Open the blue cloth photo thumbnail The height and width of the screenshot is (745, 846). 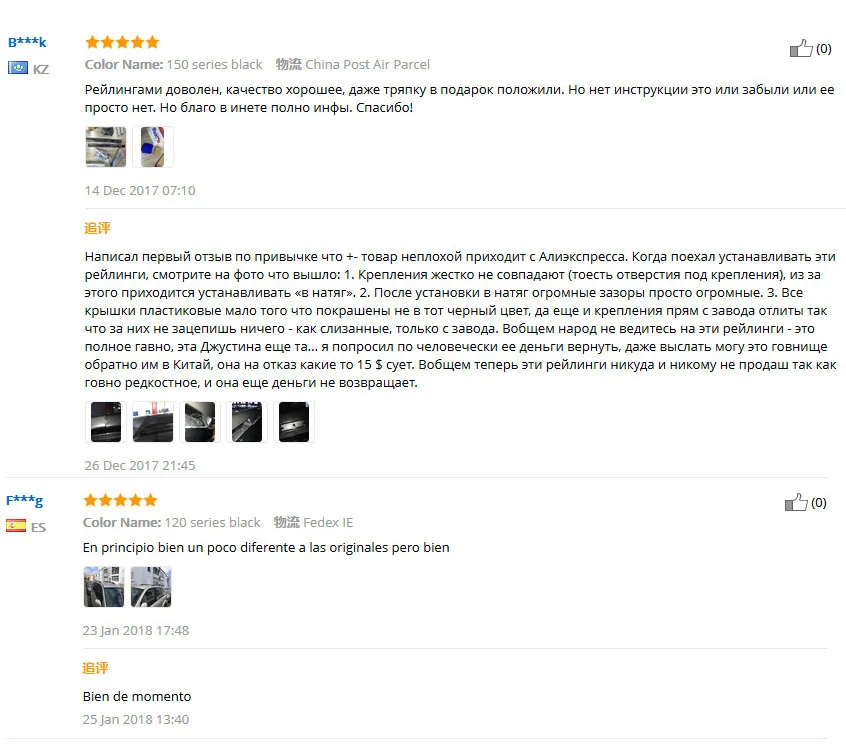coord(153,147)
